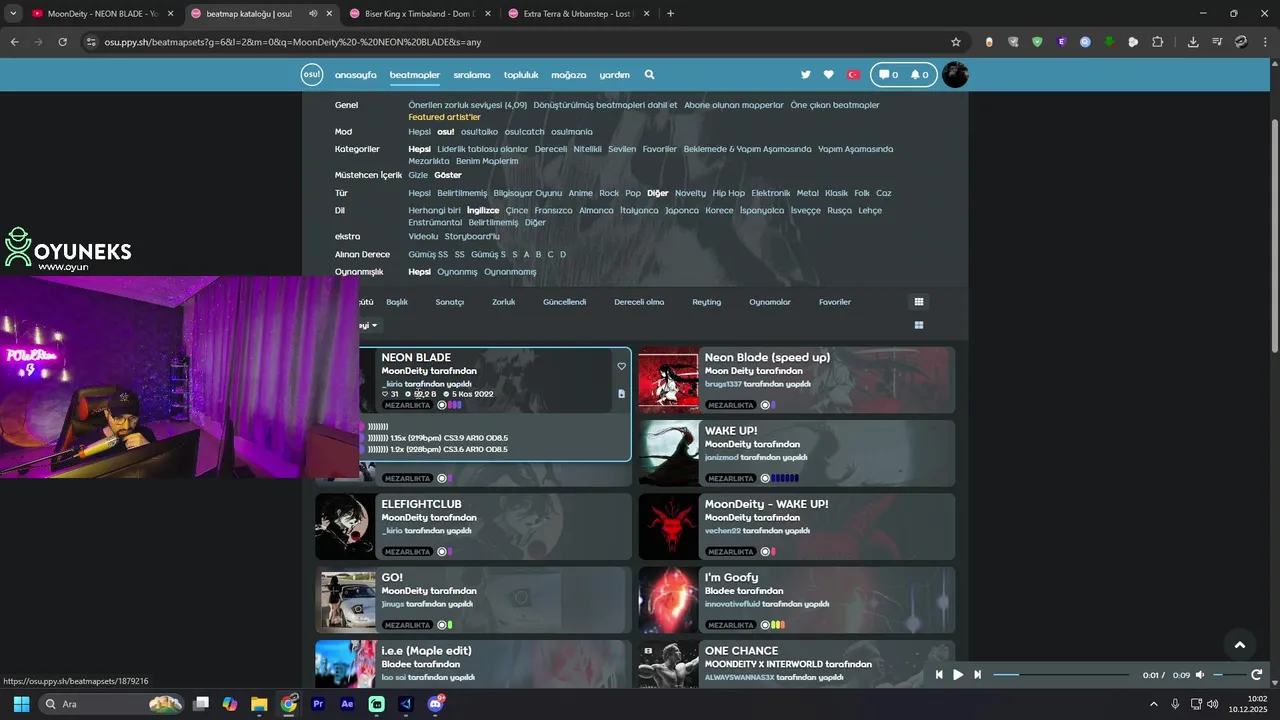Toggle Gümüş SS rank filter

tap(428, 255)
